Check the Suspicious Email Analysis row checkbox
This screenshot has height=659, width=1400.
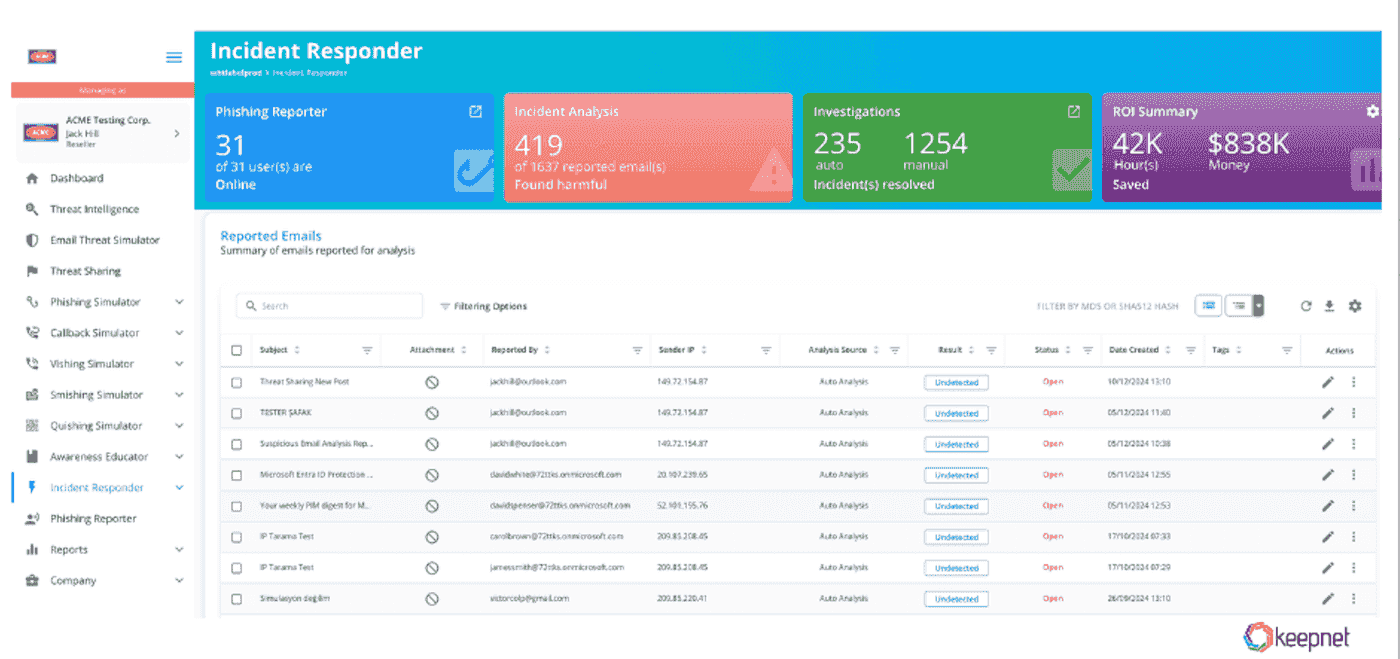(x=237, y=444)
